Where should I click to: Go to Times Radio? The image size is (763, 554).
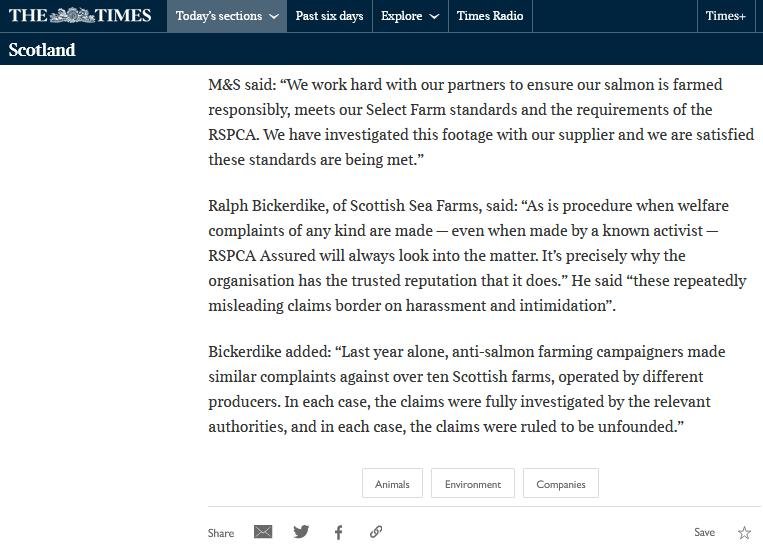[x=489, y=16]
